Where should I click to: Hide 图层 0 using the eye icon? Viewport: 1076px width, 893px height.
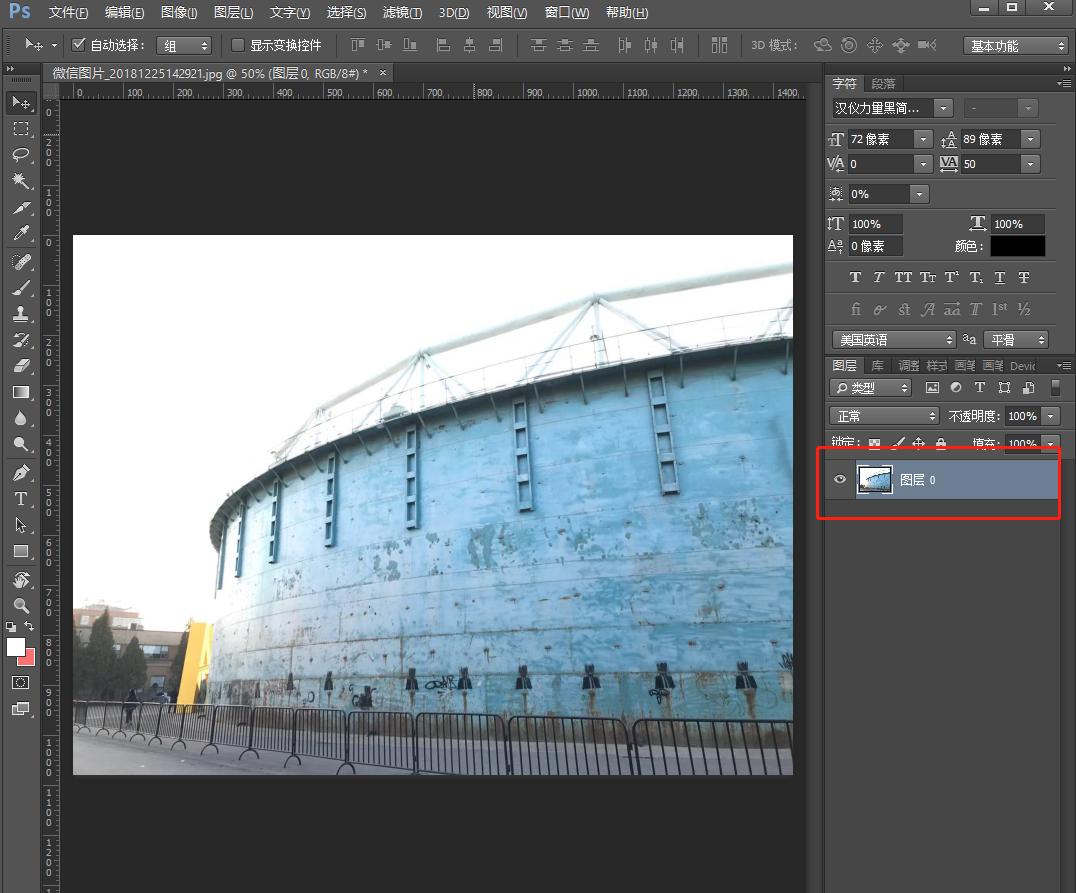click(x=840, y=480)
